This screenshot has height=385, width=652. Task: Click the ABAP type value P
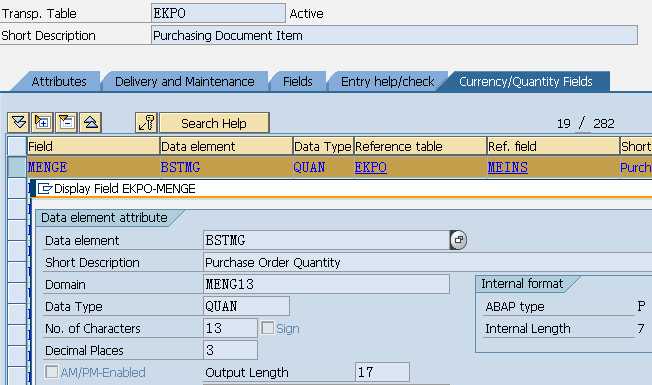641,306
